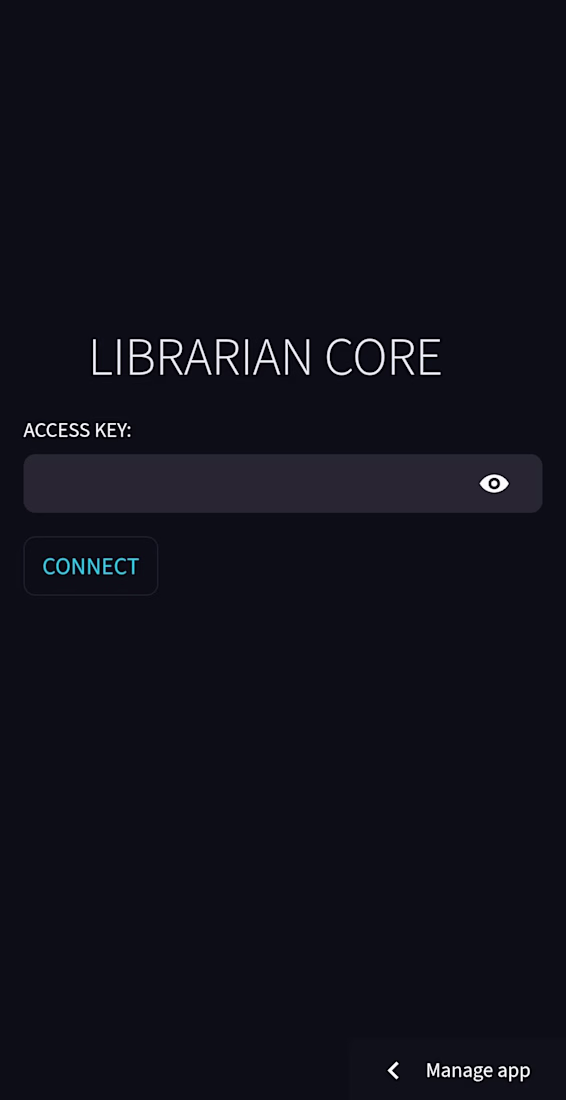The height and width of the screenshot is (1100, 566).
Task: Unmask the access key characters
Action: tap(494, 483)
